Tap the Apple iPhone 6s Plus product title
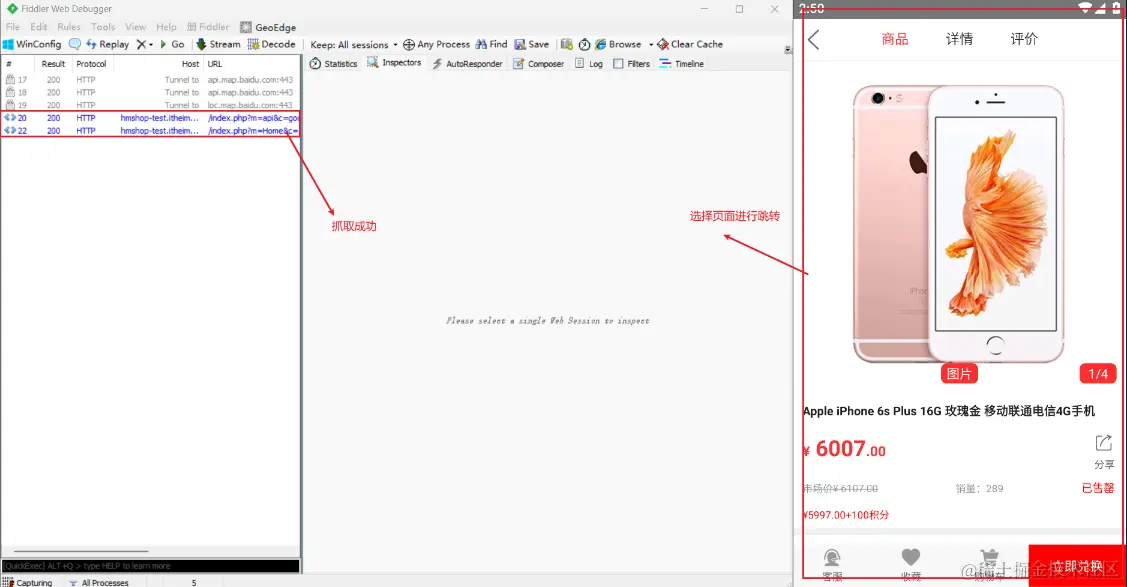This screenshot has height=587, width=1127. pyautogui.click(x=949, y=411)
